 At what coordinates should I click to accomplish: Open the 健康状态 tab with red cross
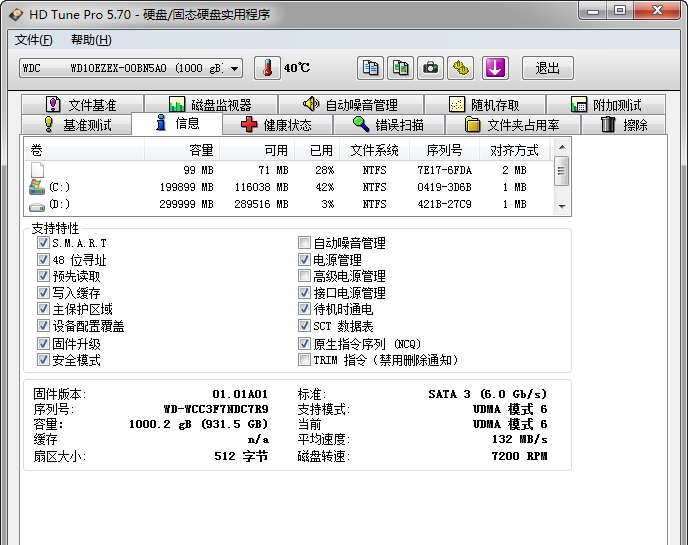point(276,125)
